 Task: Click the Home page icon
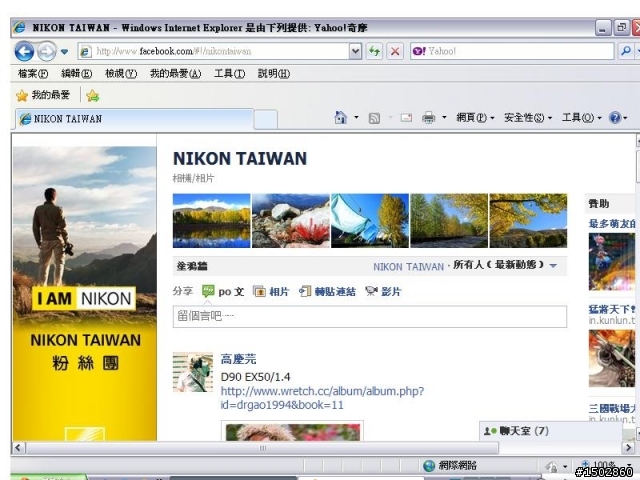340,118
